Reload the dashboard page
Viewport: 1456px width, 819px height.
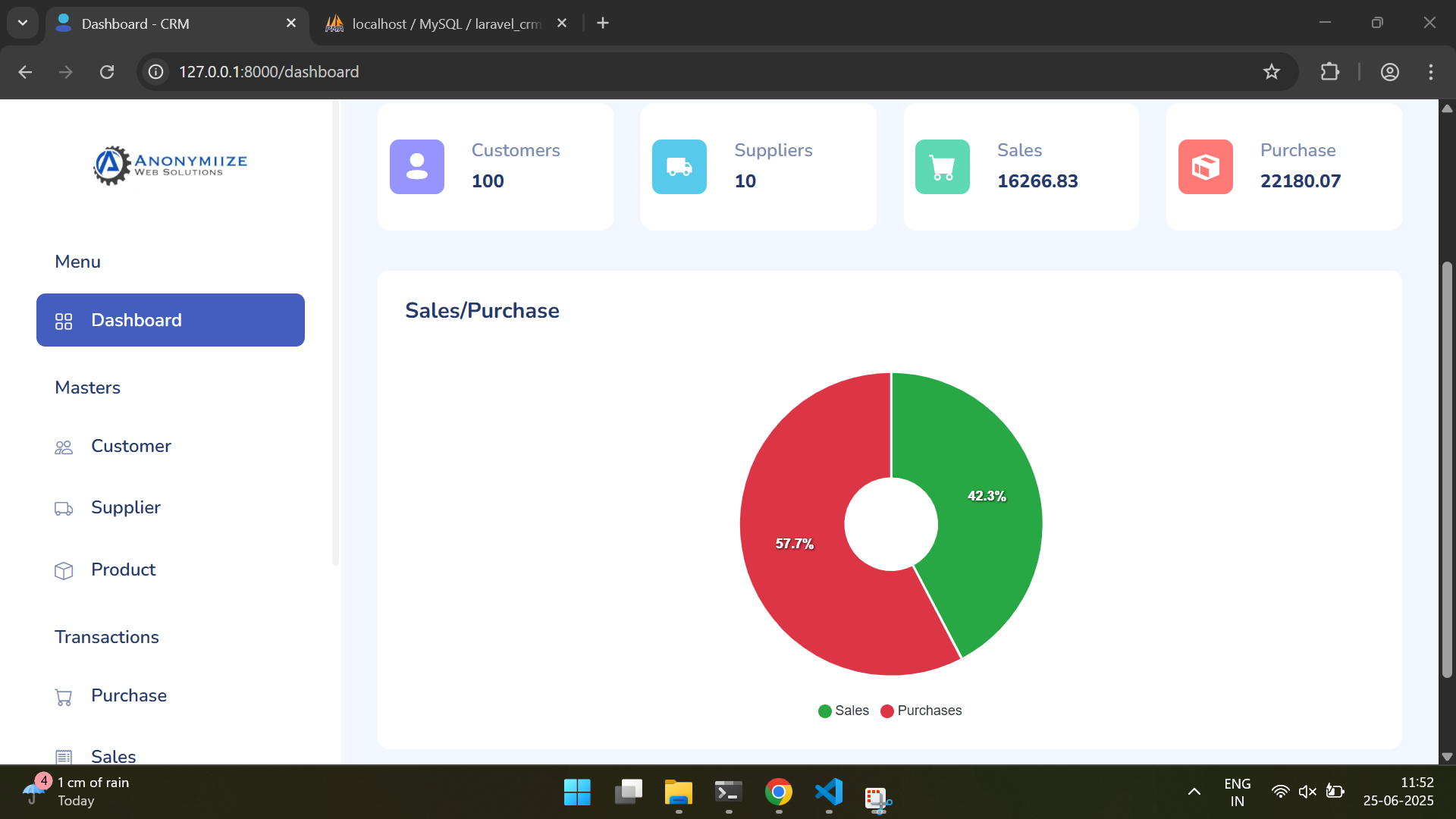(107, 72)
